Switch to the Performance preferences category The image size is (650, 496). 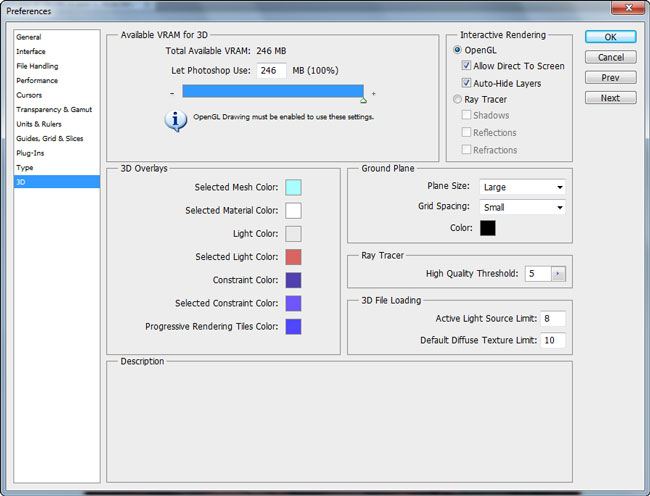coord(37,80)
